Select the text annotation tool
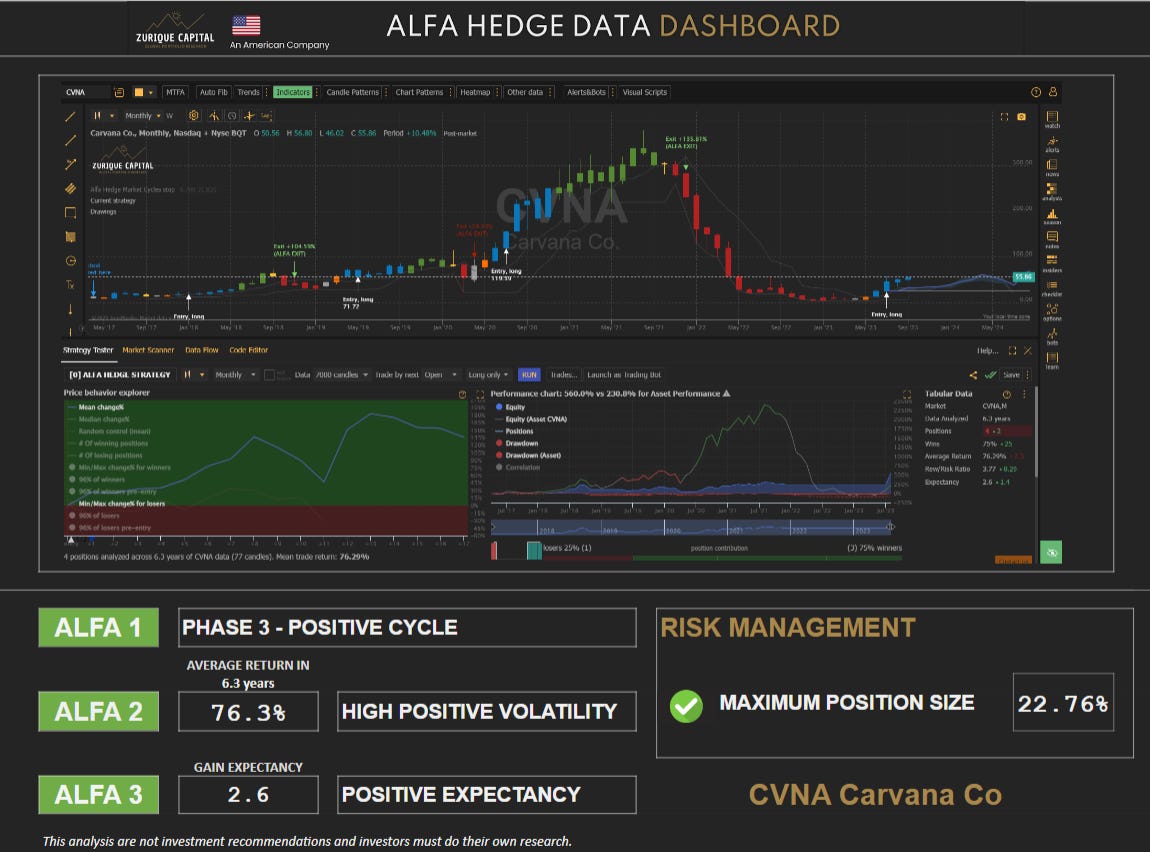Screen dimensions: 1150x852 click(70, 284)
